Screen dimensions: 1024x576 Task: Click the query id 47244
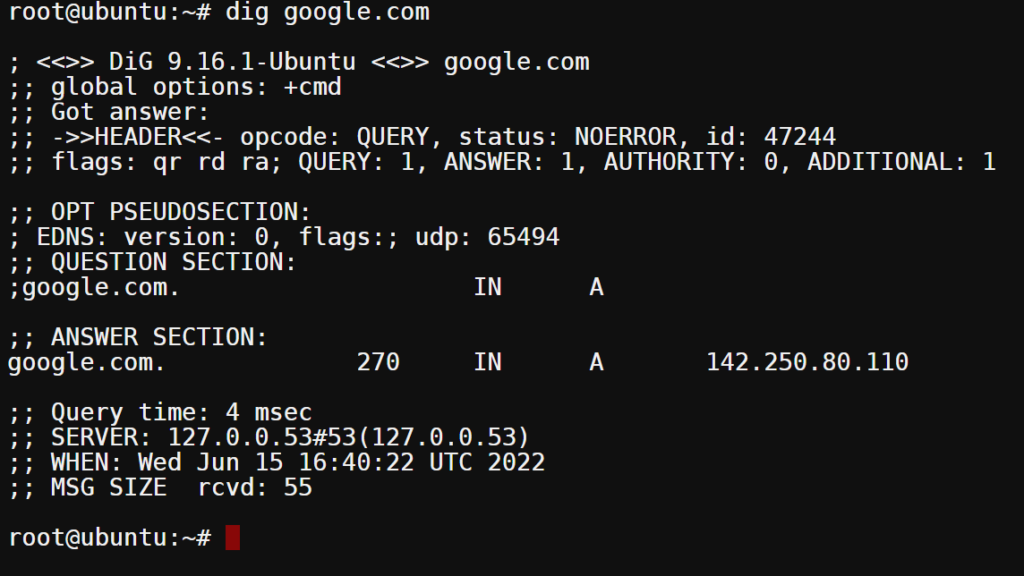[x=799, y=136]
